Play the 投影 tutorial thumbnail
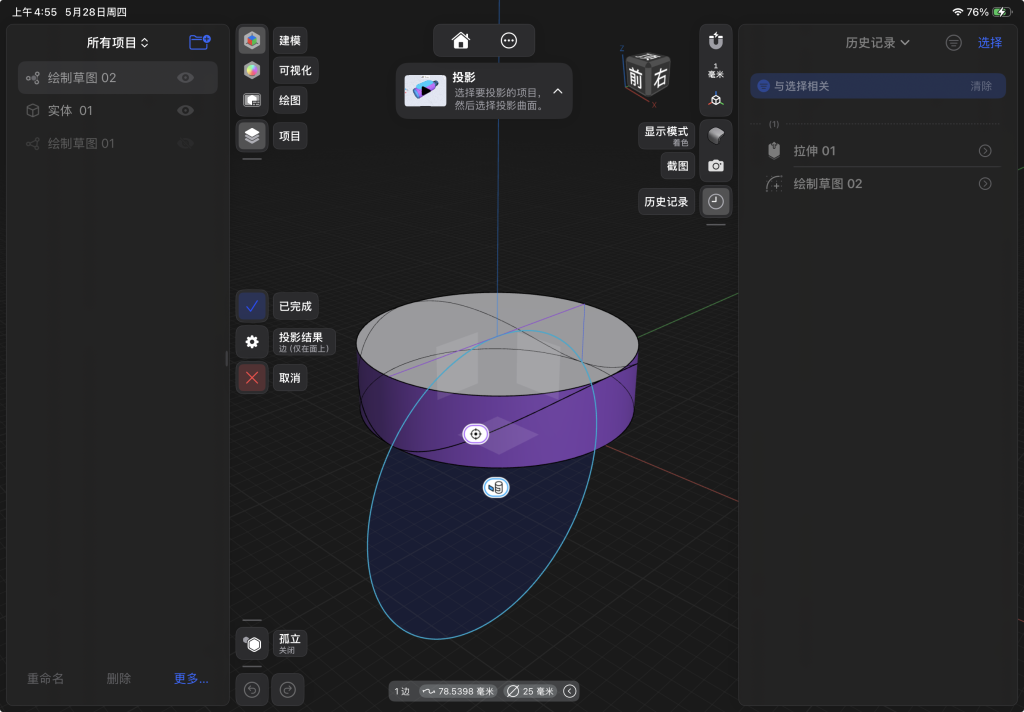The height and width of the screenshot is (712, 1024). point(425,91)
